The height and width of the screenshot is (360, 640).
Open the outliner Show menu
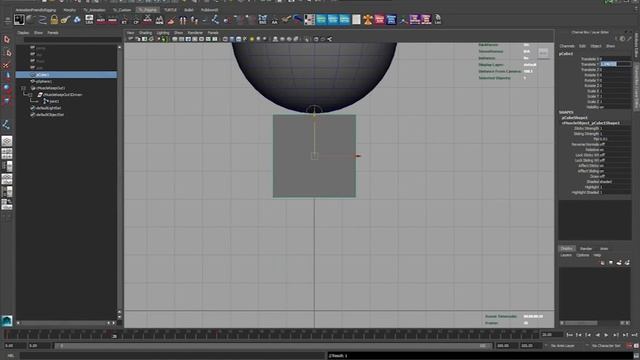[x=38, y=33]
